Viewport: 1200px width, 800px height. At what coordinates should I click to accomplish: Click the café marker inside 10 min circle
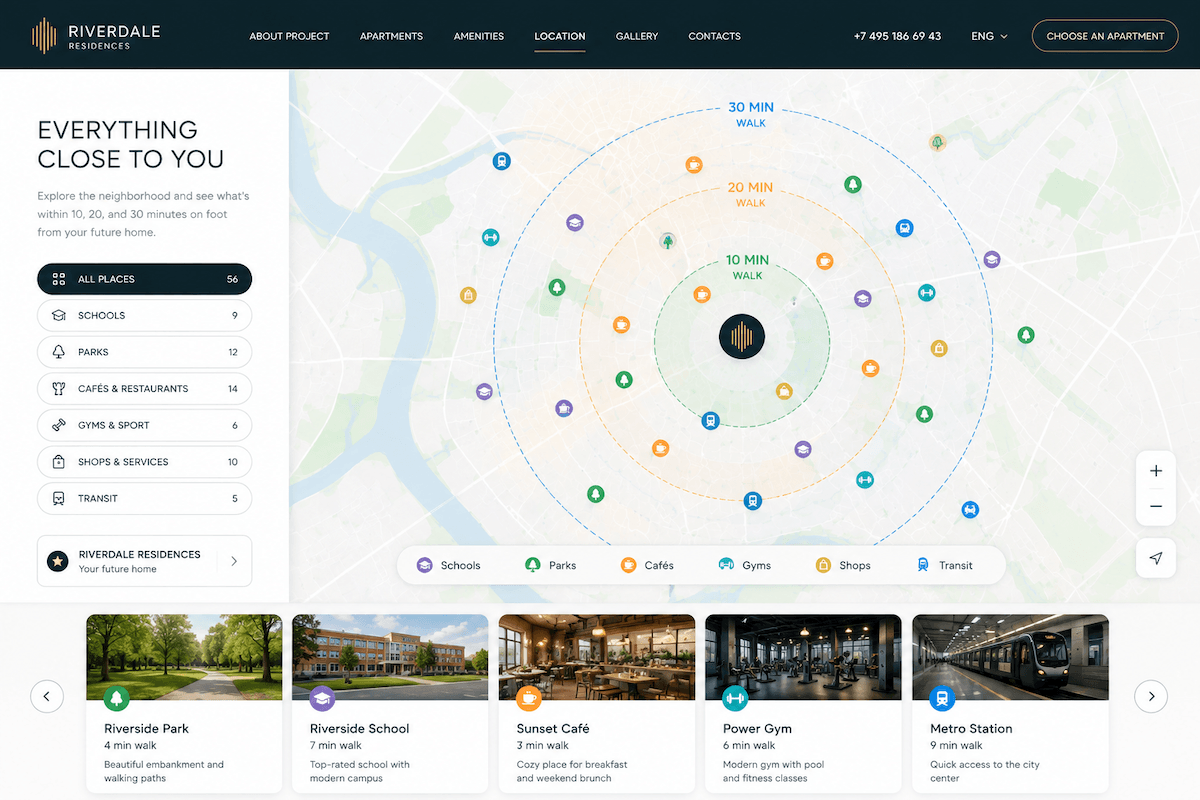point(702,294)
